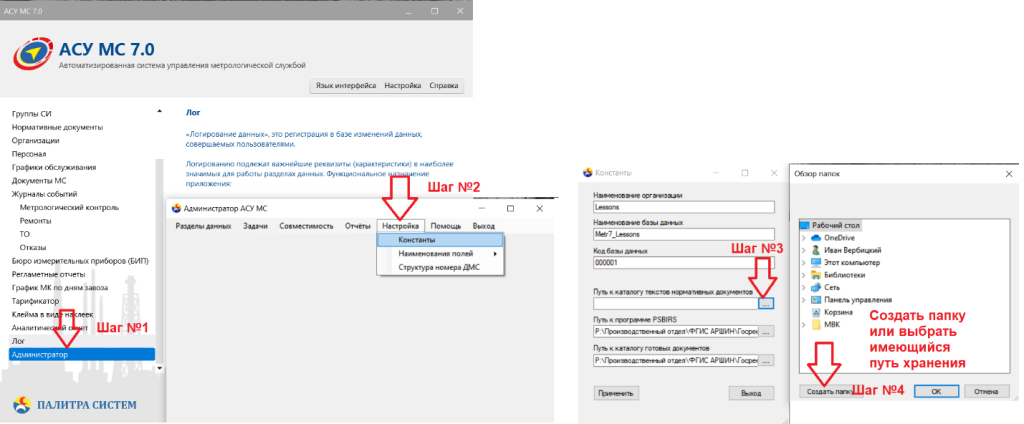Click the Палитра Систем logo
The height and width of the screenshot is (424, 1024).
75,405
